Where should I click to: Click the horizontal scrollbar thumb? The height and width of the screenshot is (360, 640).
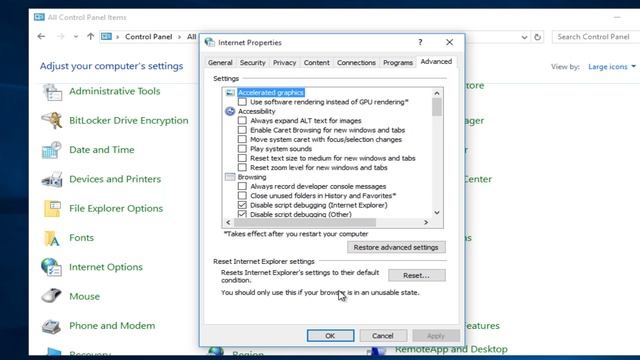point(305,222)
